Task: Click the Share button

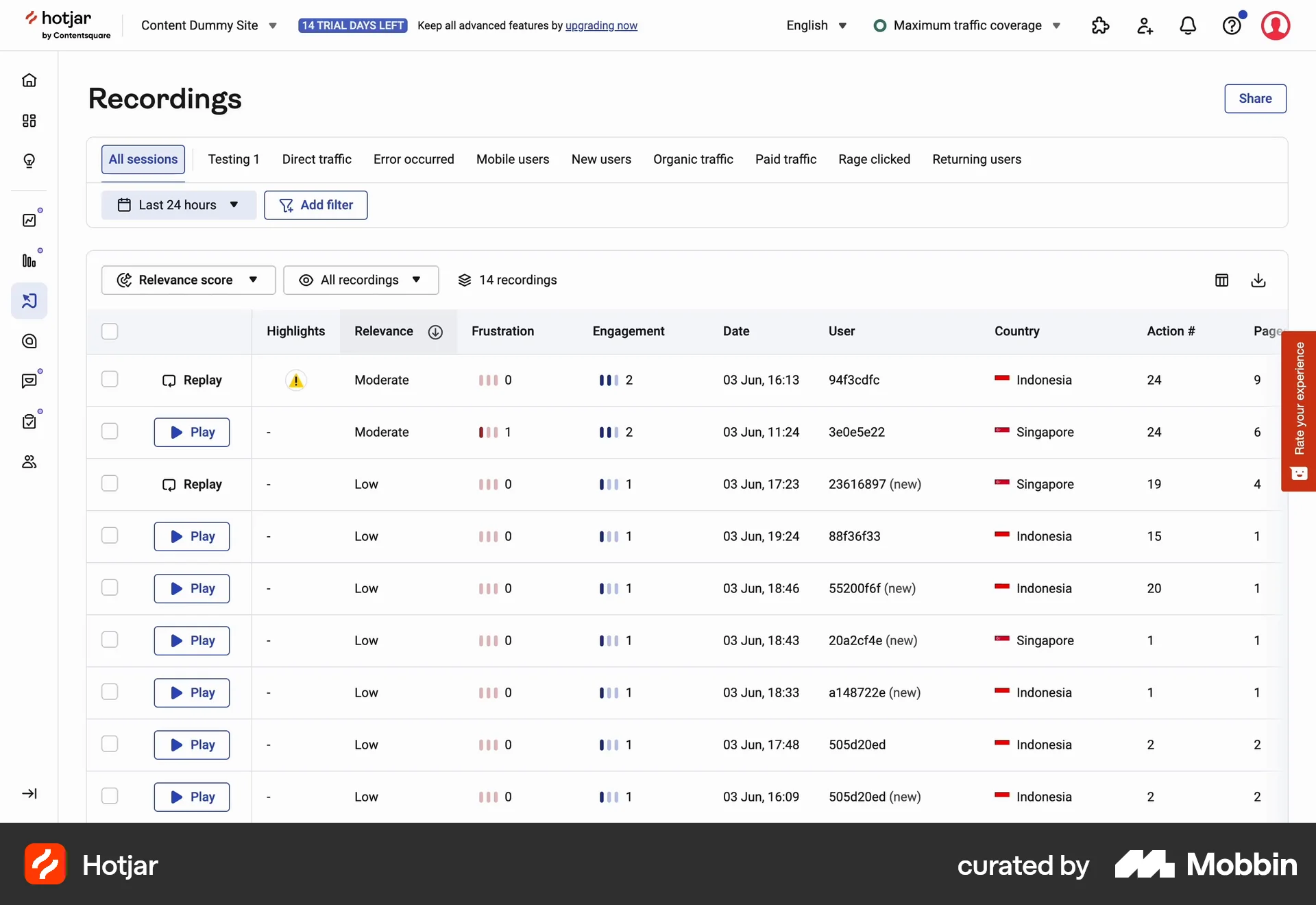Action: [x=1255, y=98]
